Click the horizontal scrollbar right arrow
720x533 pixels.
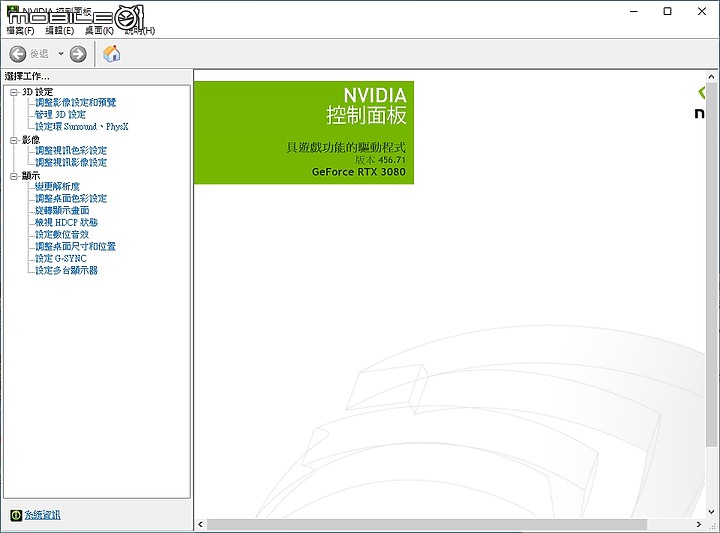click(699, 524)
